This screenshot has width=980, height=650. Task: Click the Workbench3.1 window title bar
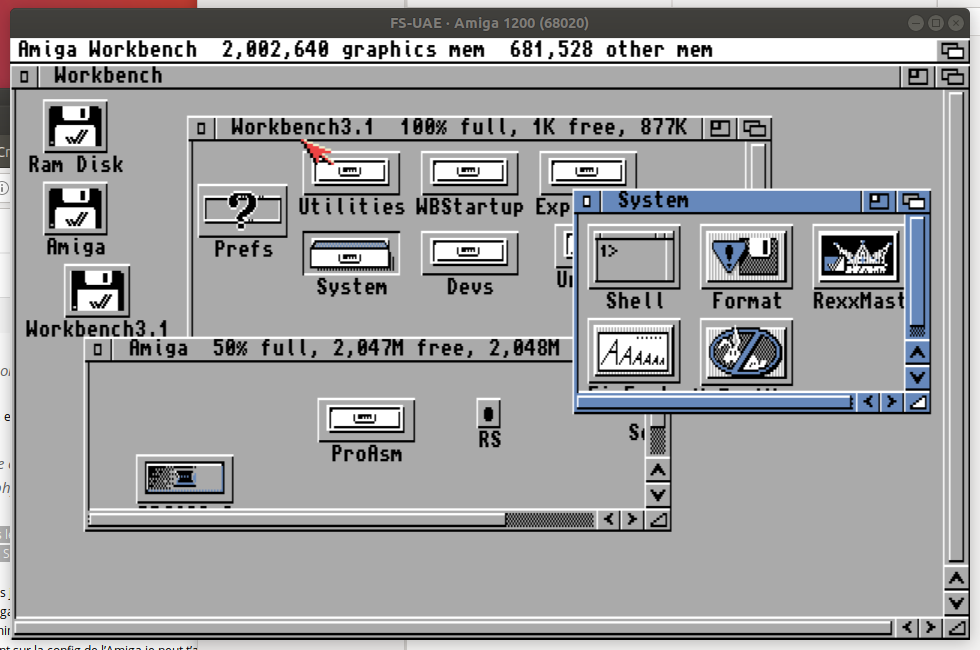[x=459, y=128]
